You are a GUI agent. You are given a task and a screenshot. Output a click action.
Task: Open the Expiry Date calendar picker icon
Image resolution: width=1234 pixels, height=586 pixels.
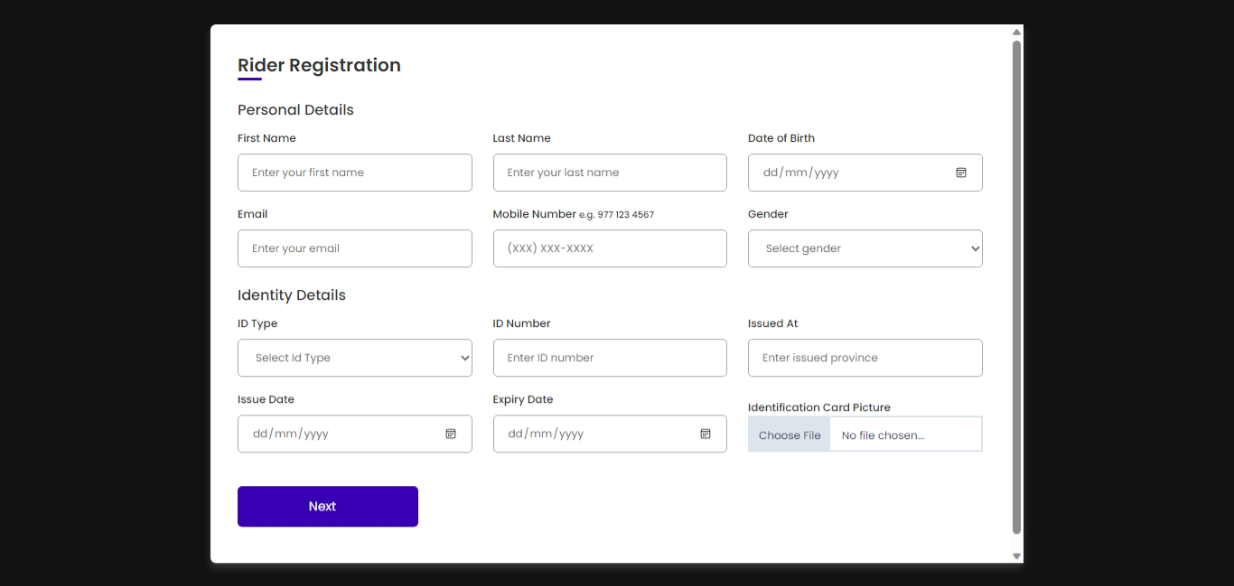[705, 434]
